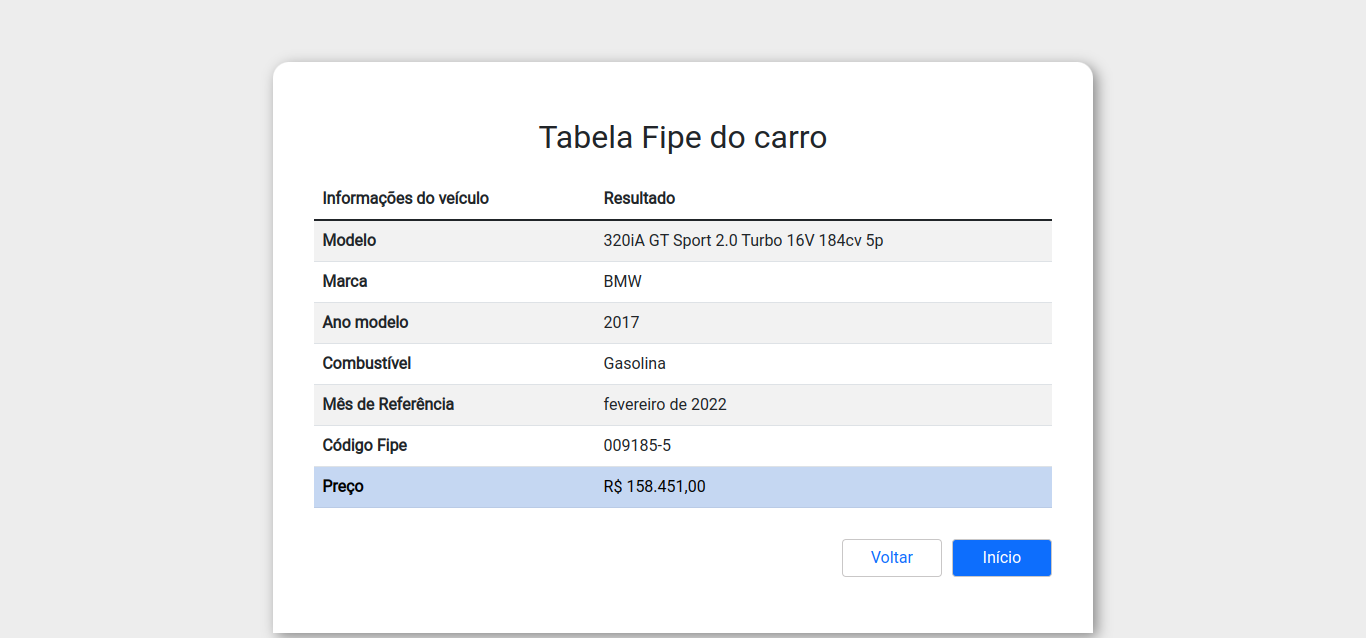Click the Gasolina fuel value
This screenshot has height=638, width=1366.
[634, 363]
